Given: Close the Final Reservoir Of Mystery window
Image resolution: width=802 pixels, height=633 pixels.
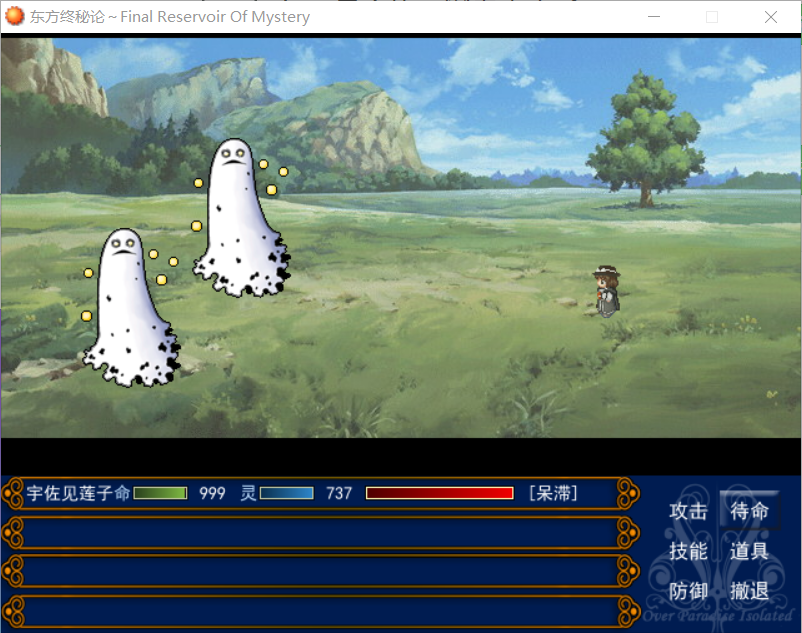Looking at the screenshot, I should (x=771, y=17).
